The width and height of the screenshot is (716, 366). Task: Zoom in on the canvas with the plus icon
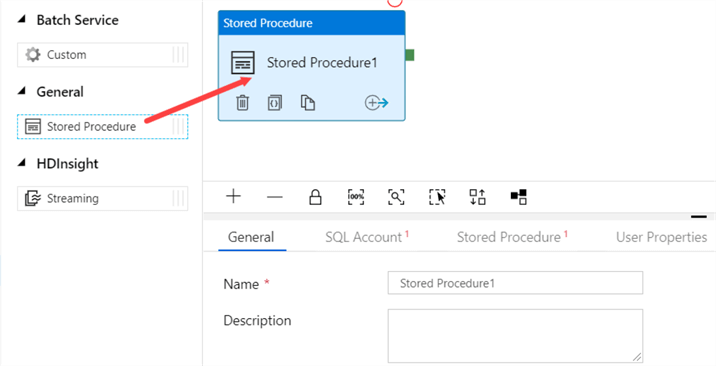[x=233, y=197]
